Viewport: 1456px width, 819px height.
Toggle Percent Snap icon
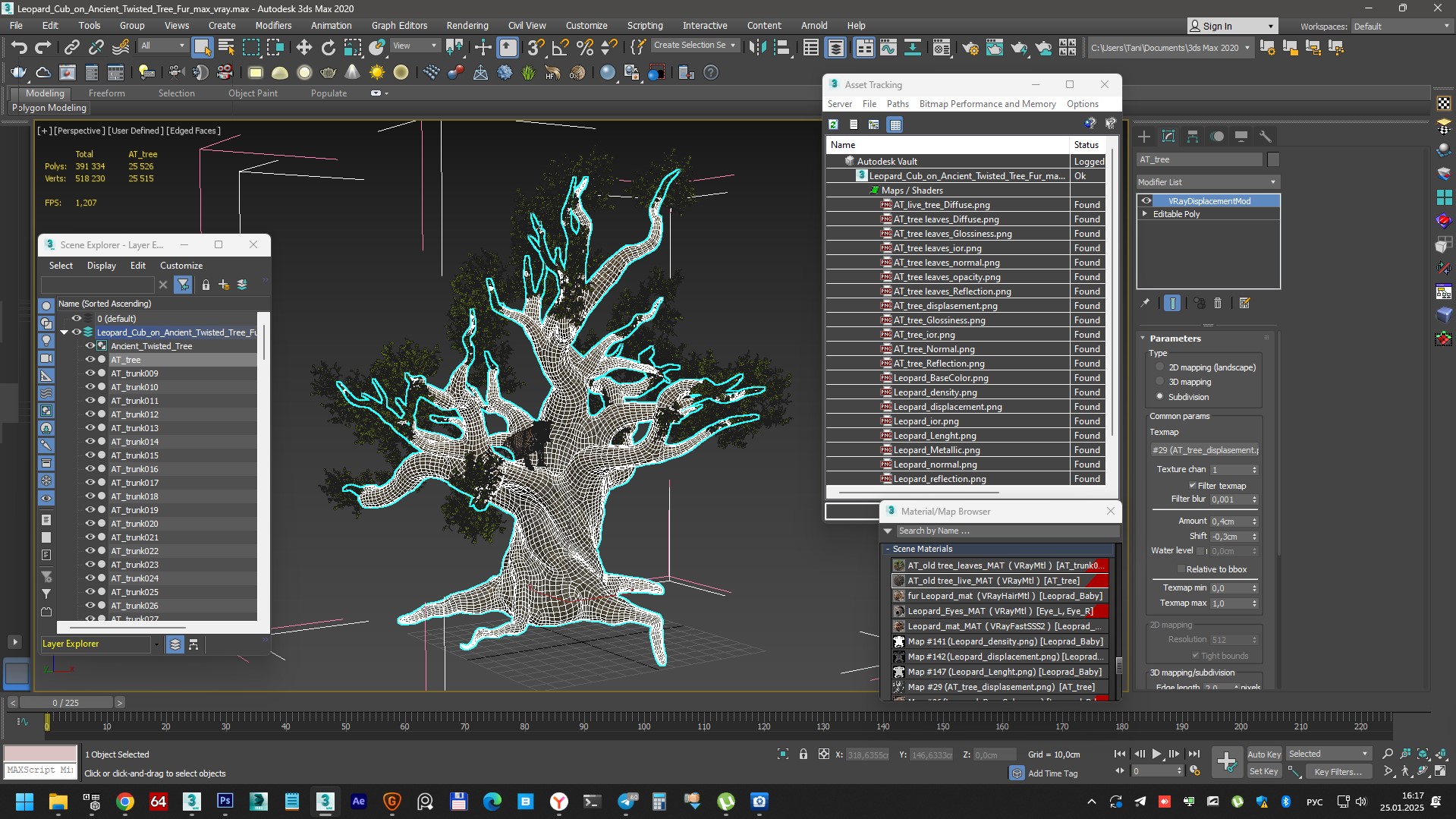tap(584, 48)
